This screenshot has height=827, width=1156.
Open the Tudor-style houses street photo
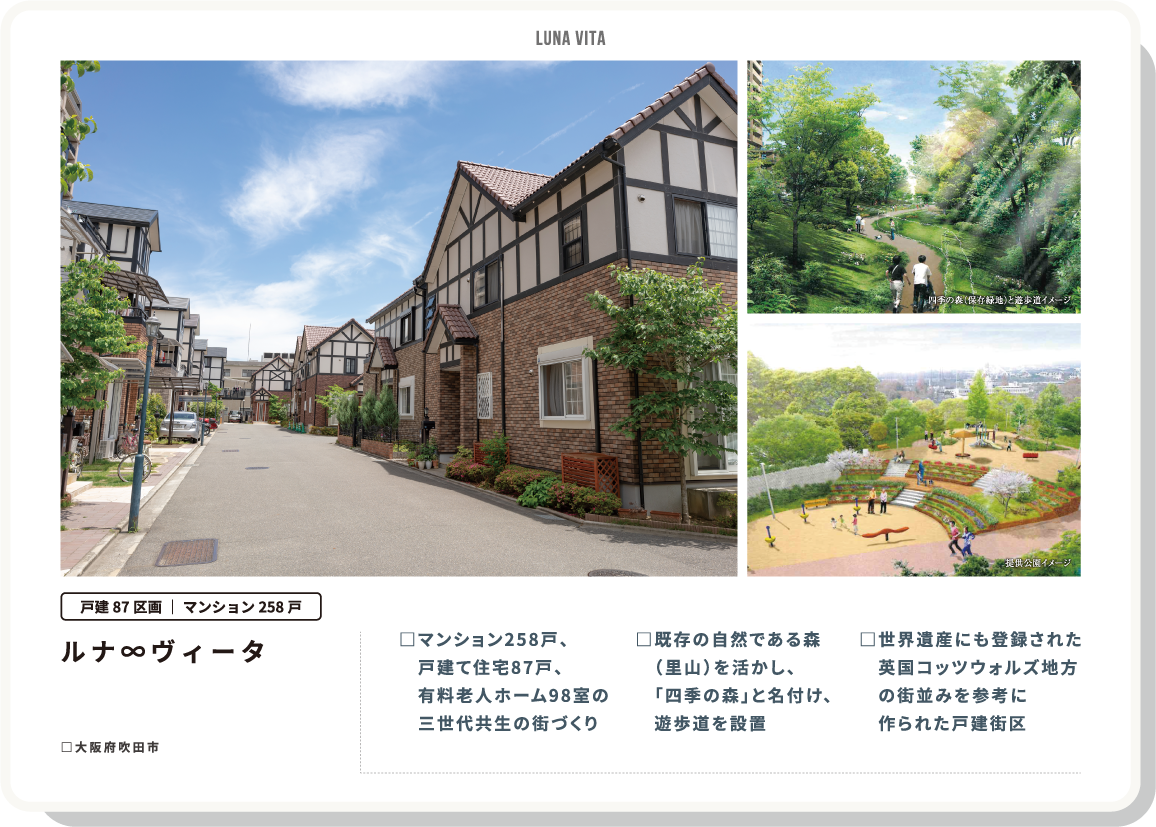point(398,318)
